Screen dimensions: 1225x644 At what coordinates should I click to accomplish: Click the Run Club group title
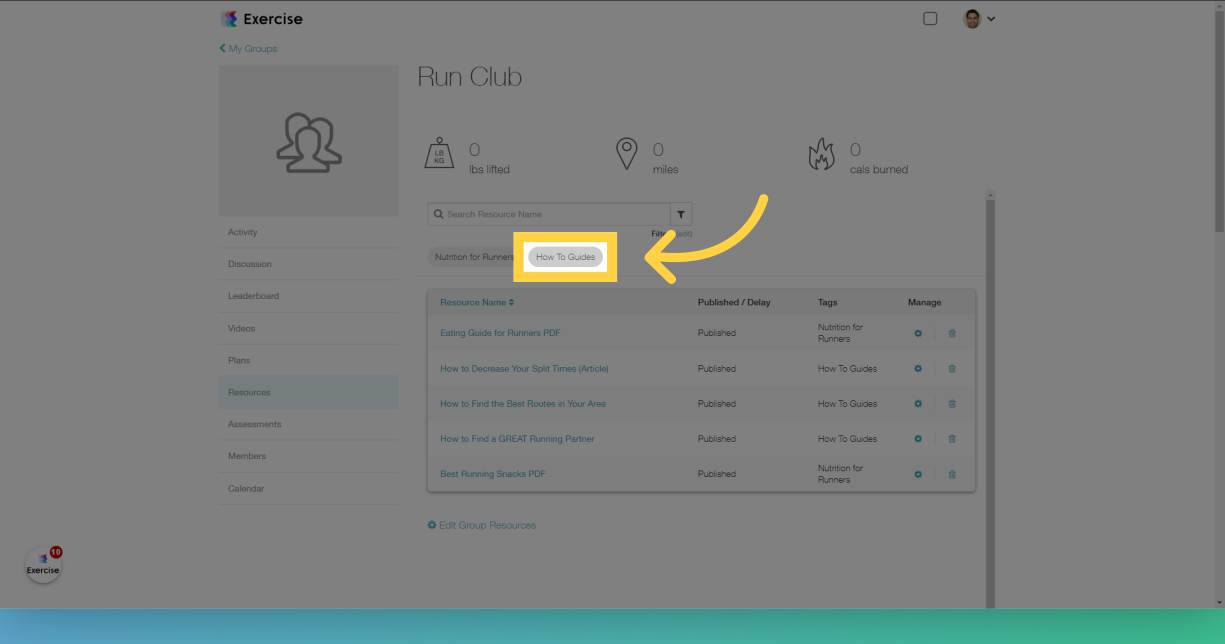click(x=470, y=77)
